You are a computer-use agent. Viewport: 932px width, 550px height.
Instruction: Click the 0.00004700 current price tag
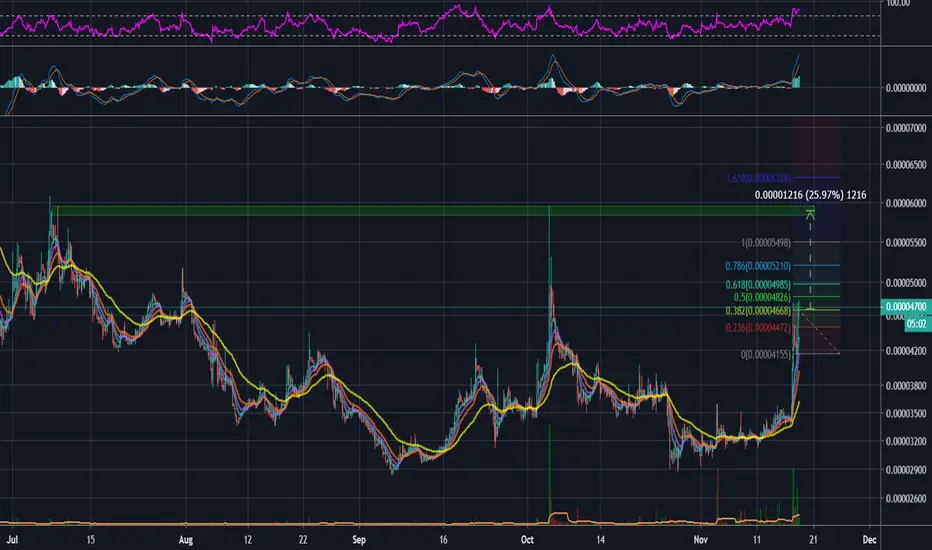pyautogui.click(x=906, y=307)
